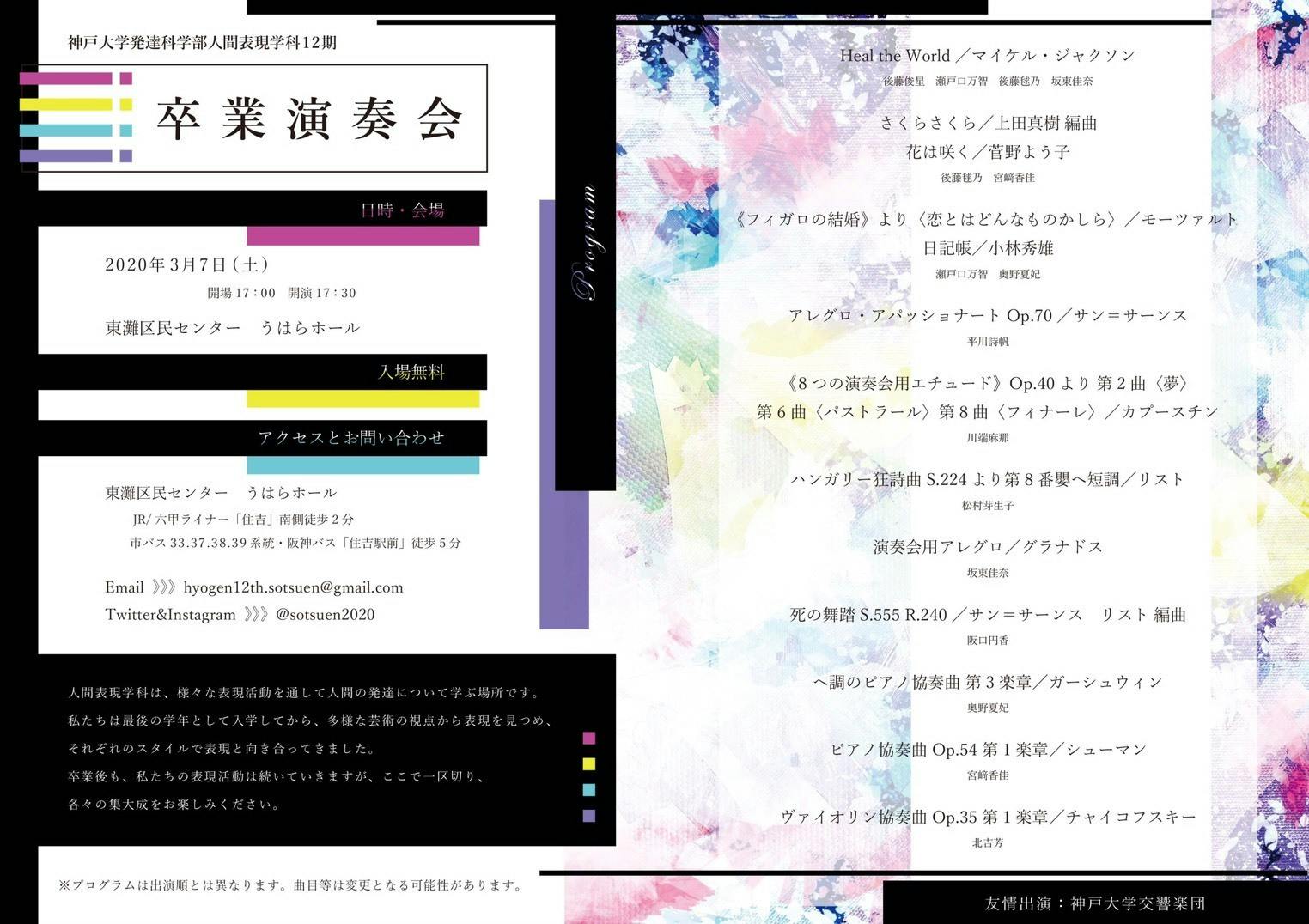
Task: Click the magenta stripe beside the 卒業演奏会 title
Action: click(x=66, y=79)
